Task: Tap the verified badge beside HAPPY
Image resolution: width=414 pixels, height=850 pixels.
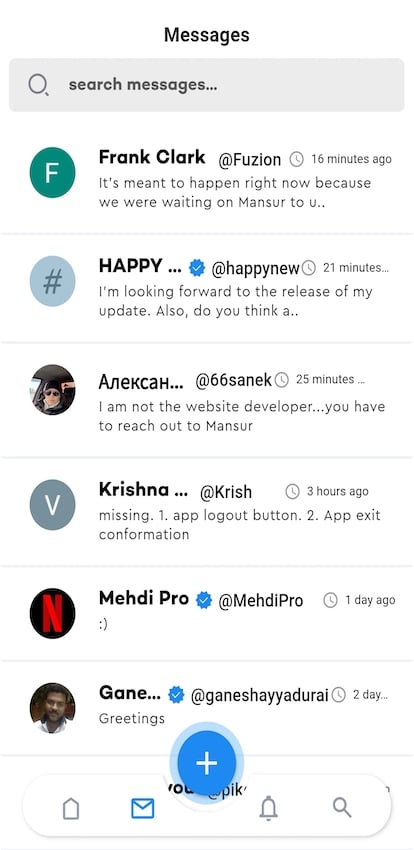Action: pyautogui.click(x=197, y=267)
